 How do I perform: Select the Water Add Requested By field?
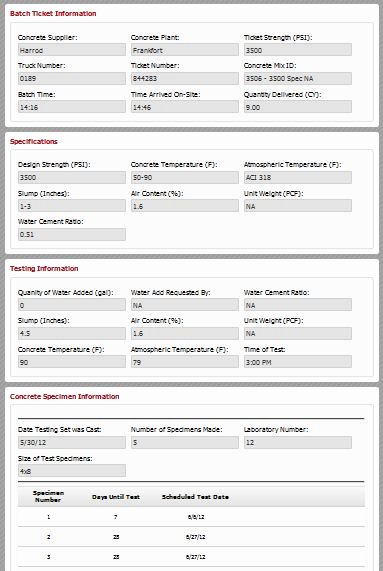(x=185, y=305)
